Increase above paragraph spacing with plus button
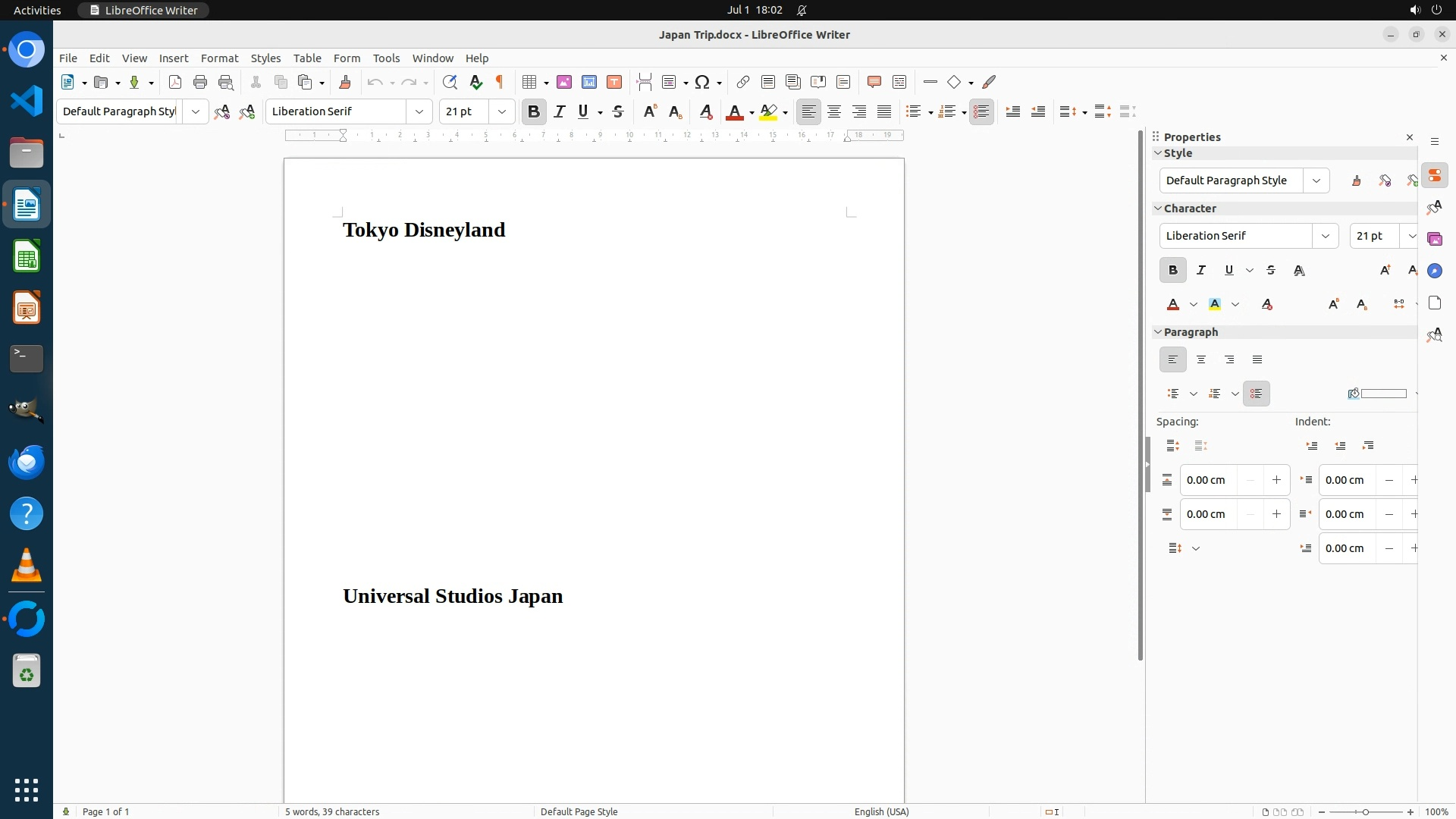Image resolution: width=1456 pixels, height=819 pixels. pos(1276,480)
